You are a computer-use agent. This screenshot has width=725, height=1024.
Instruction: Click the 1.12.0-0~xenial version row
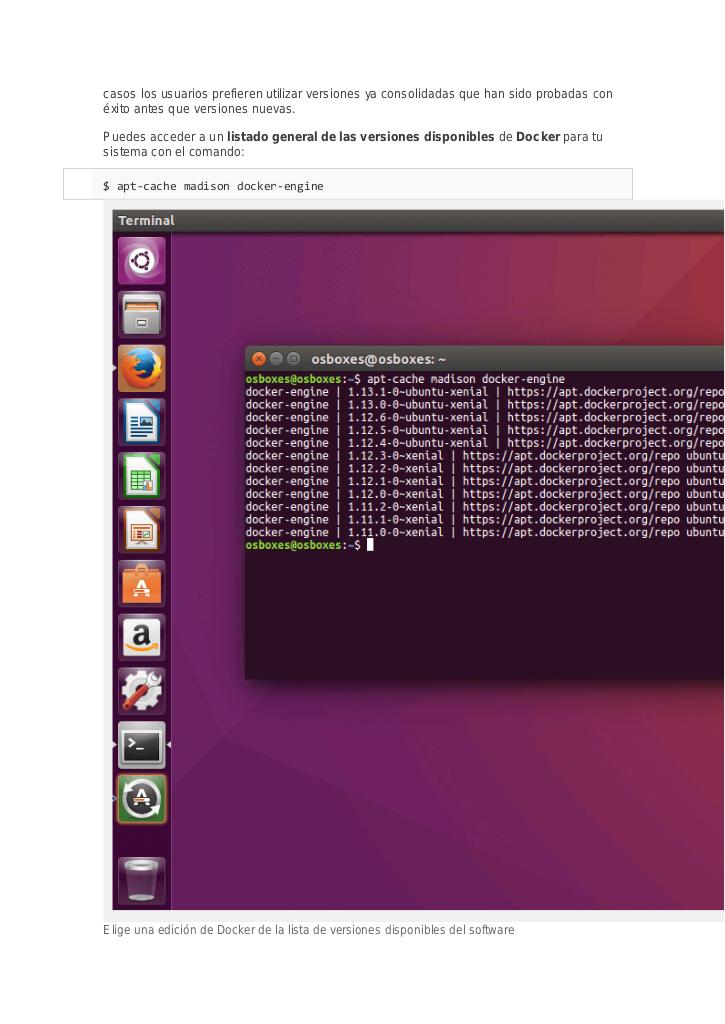pos(484,494)
